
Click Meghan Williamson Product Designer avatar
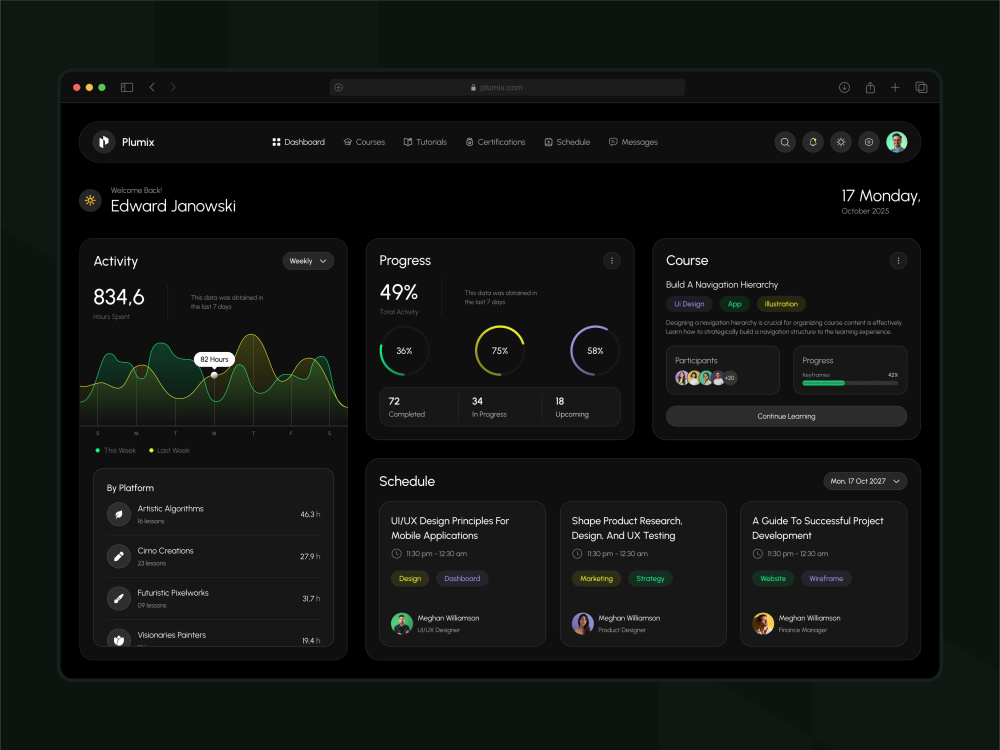[x=582, y=623]
